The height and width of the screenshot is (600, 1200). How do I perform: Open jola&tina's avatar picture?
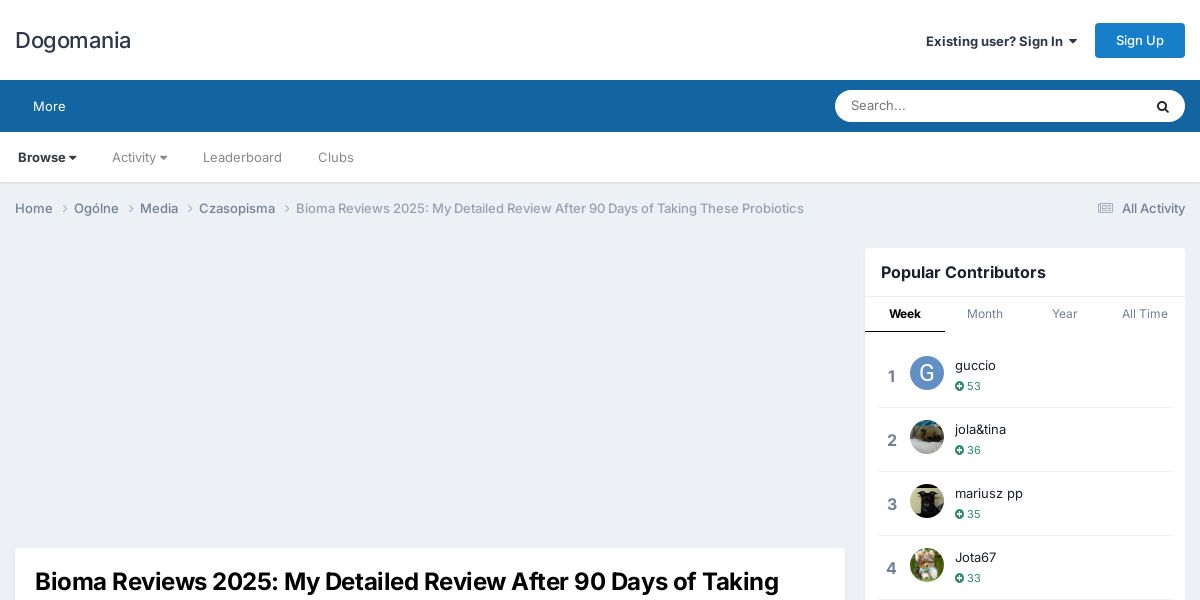click(x=927, y=437)
